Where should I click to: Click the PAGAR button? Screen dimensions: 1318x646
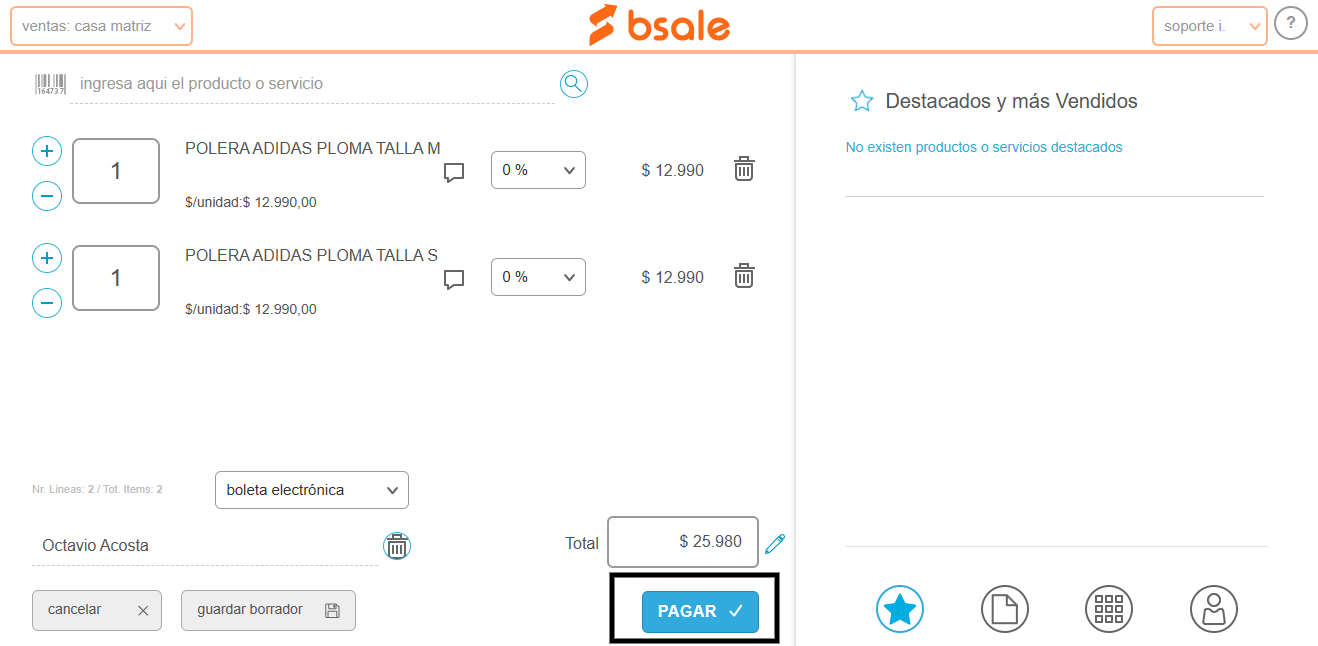pos(700,611)
